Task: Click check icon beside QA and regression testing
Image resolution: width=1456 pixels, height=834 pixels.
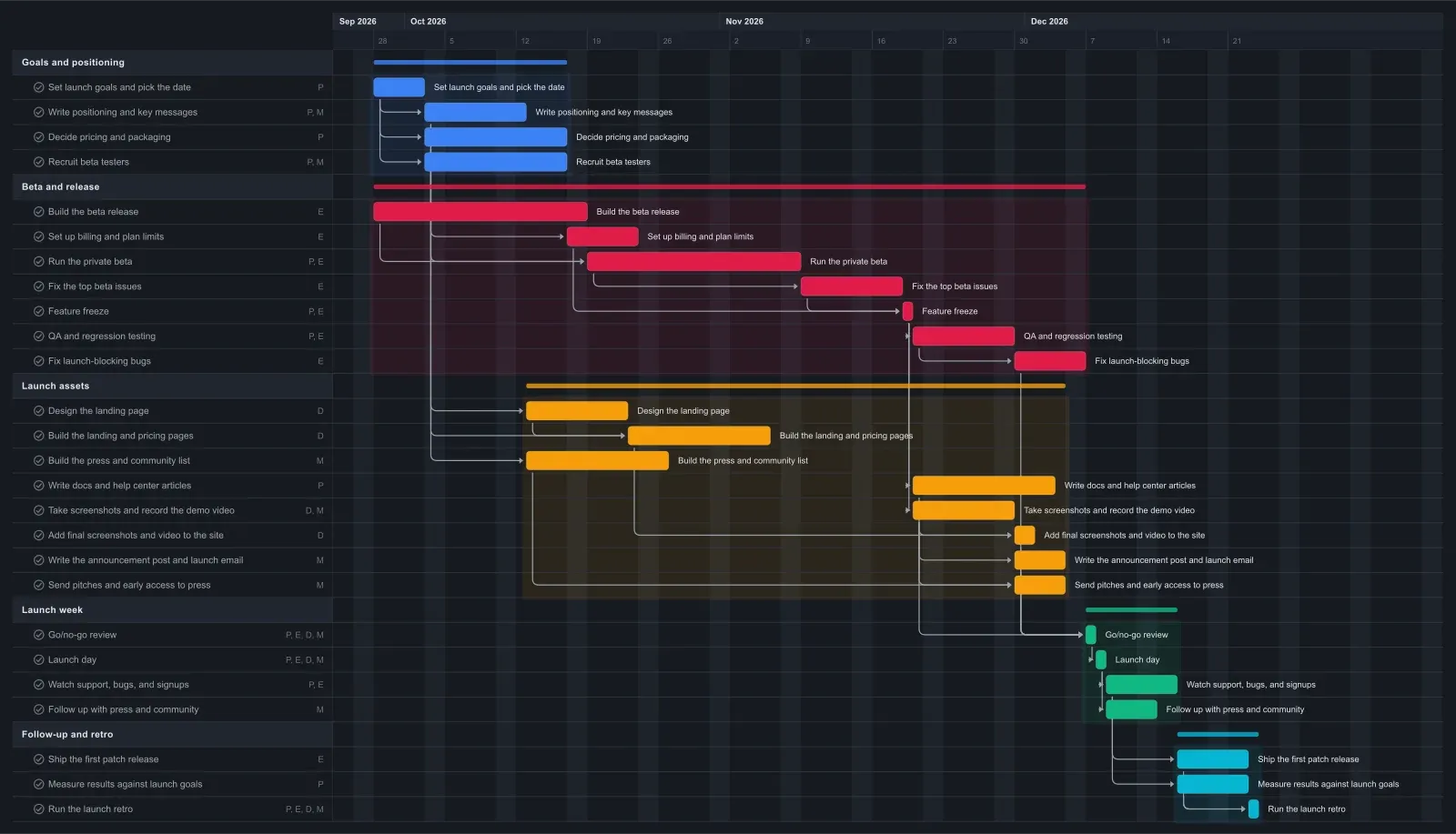Action: coord(39,337)
